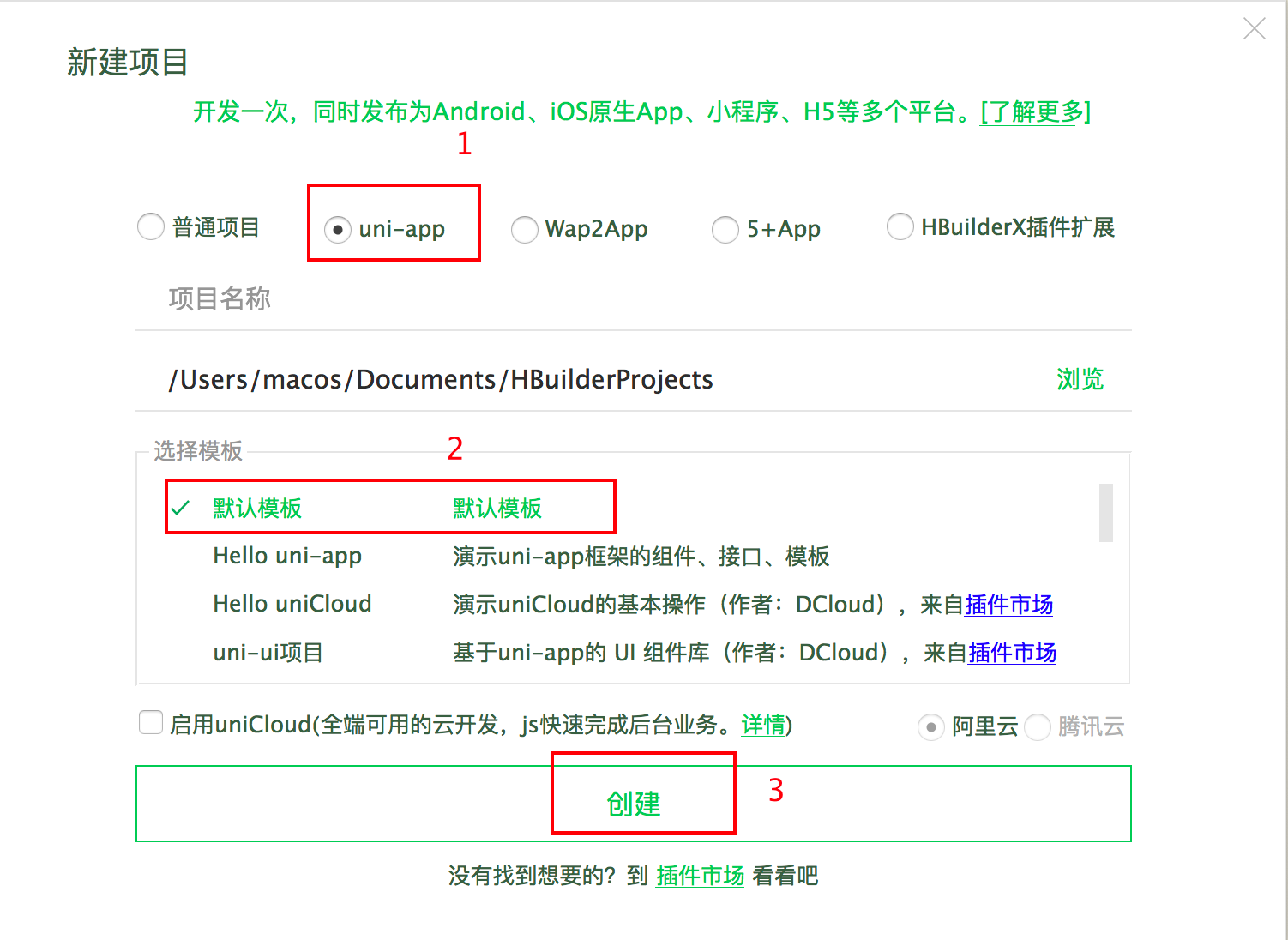Image resolution: width=1288 pixels, height=940 pixels.
Task: Enable the 启用uniCloud checkbox
Action: [x=151, y=723]
